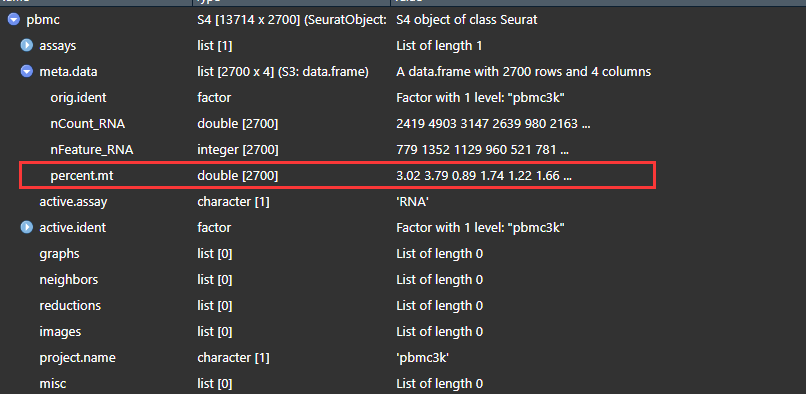Select the active.assay entry
This screenshot has width=806, height=394.
click(x=403, y=202)
